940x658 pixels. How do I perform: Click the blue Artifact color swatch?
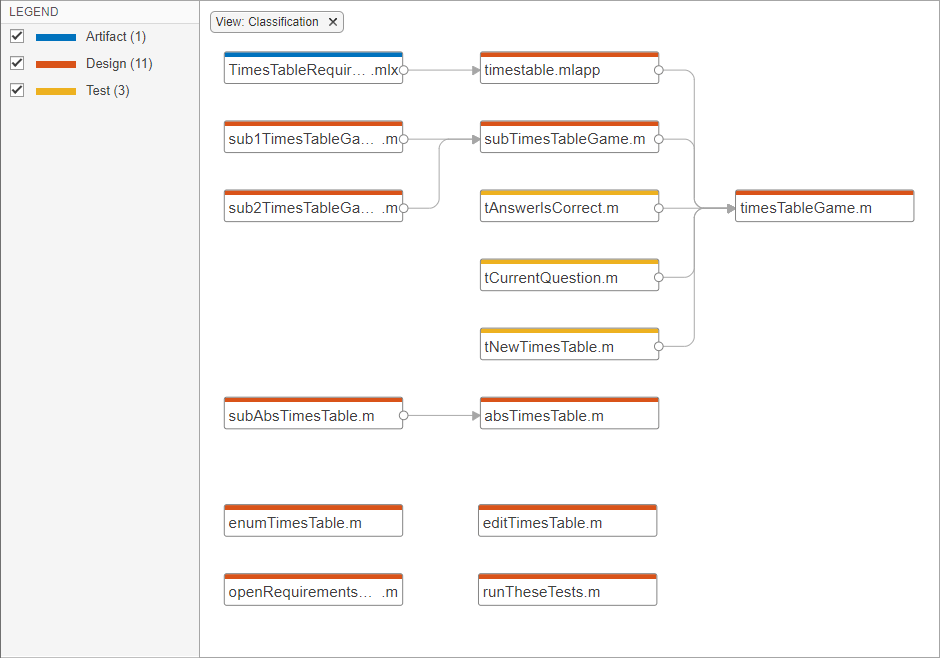(56, 37)
